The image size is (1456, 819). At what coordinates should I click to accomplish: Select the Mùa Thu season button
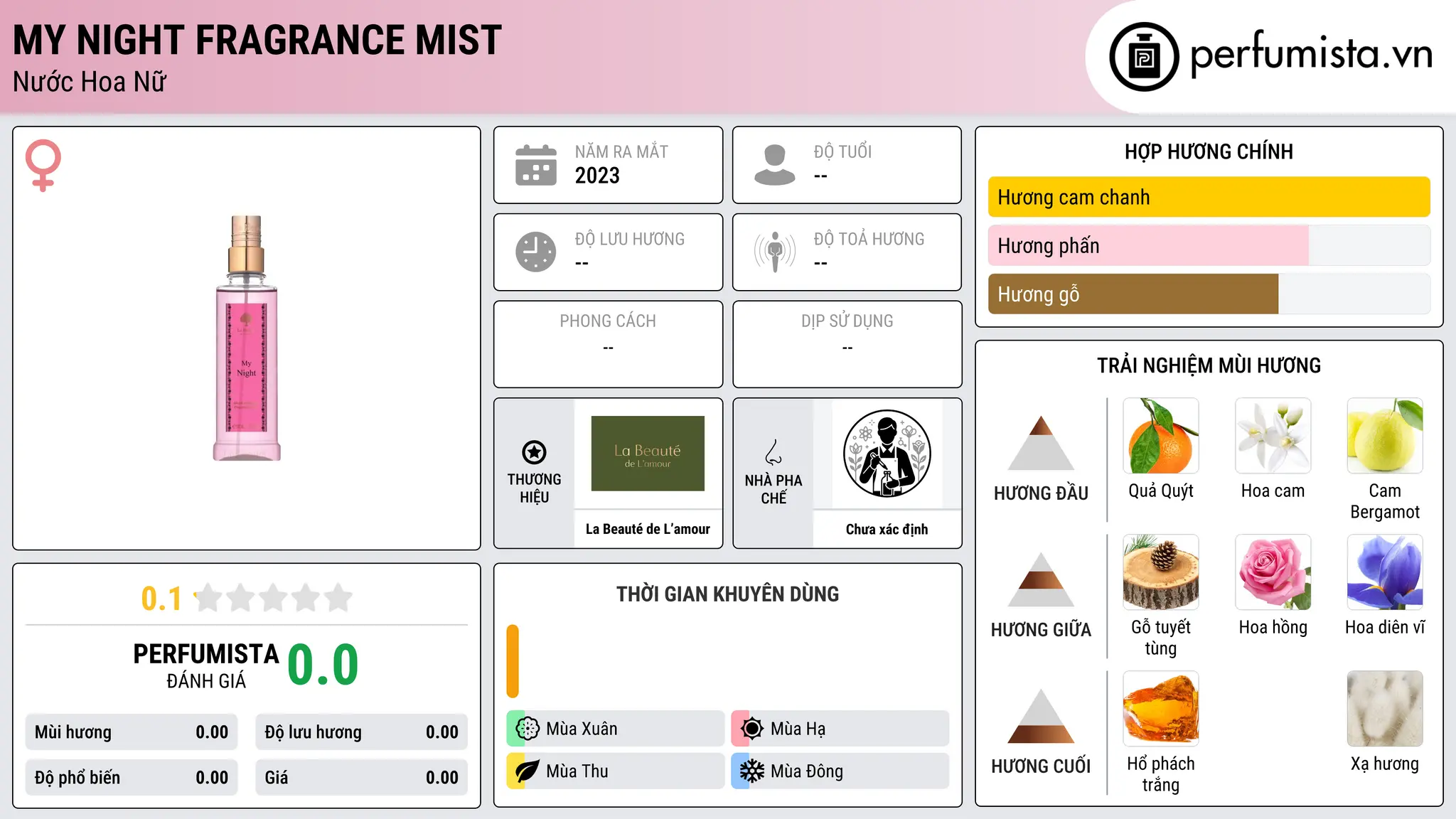615,771
